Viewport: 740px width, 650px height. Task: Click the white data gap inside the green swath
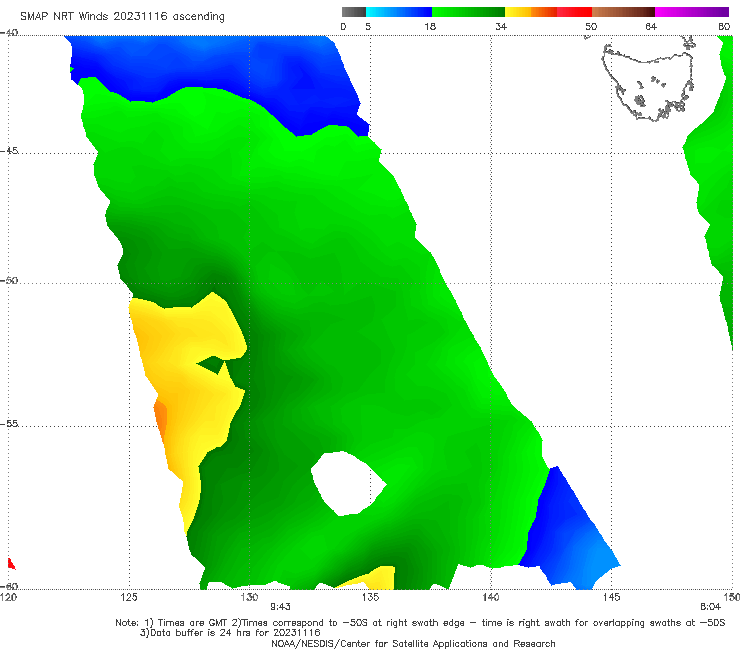(x=348, y=483)
